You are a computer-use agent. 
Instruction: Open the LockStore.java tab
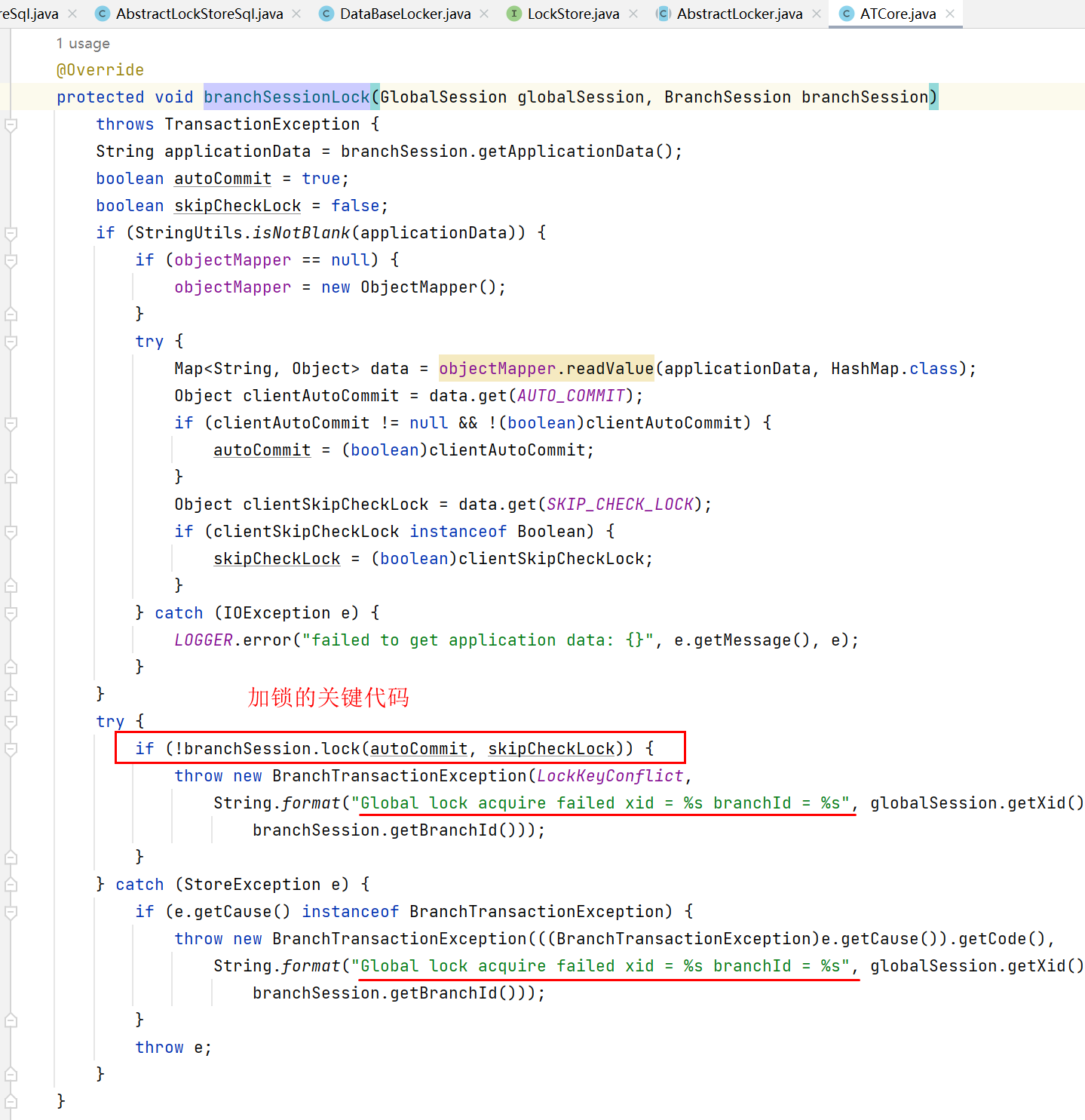click(x=573, y=14)
